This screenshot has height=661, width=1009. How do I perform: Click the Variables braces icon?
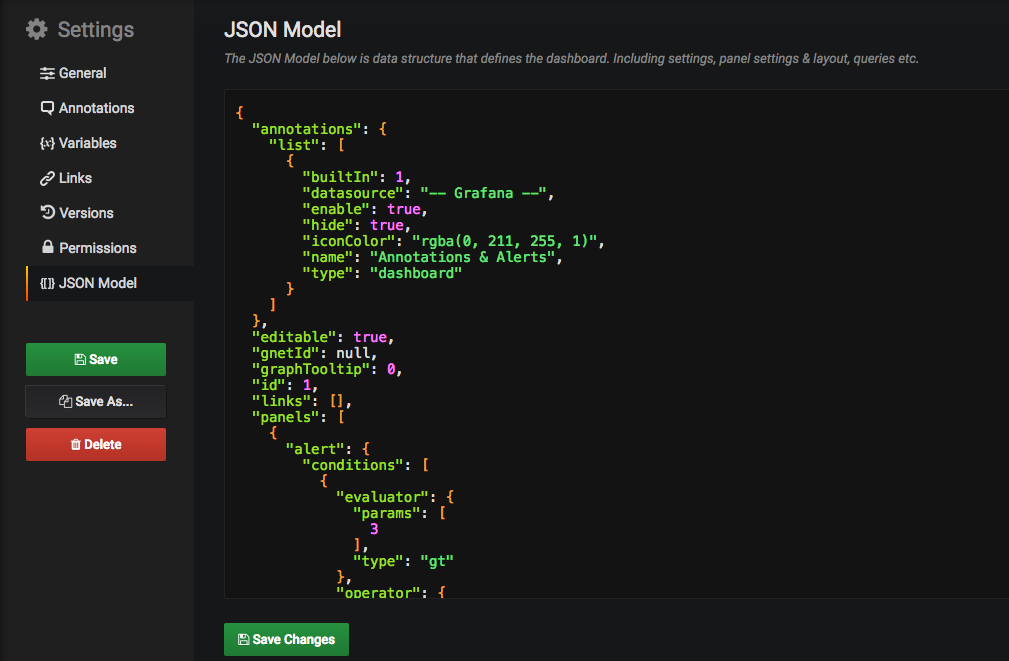click(47, 143)
